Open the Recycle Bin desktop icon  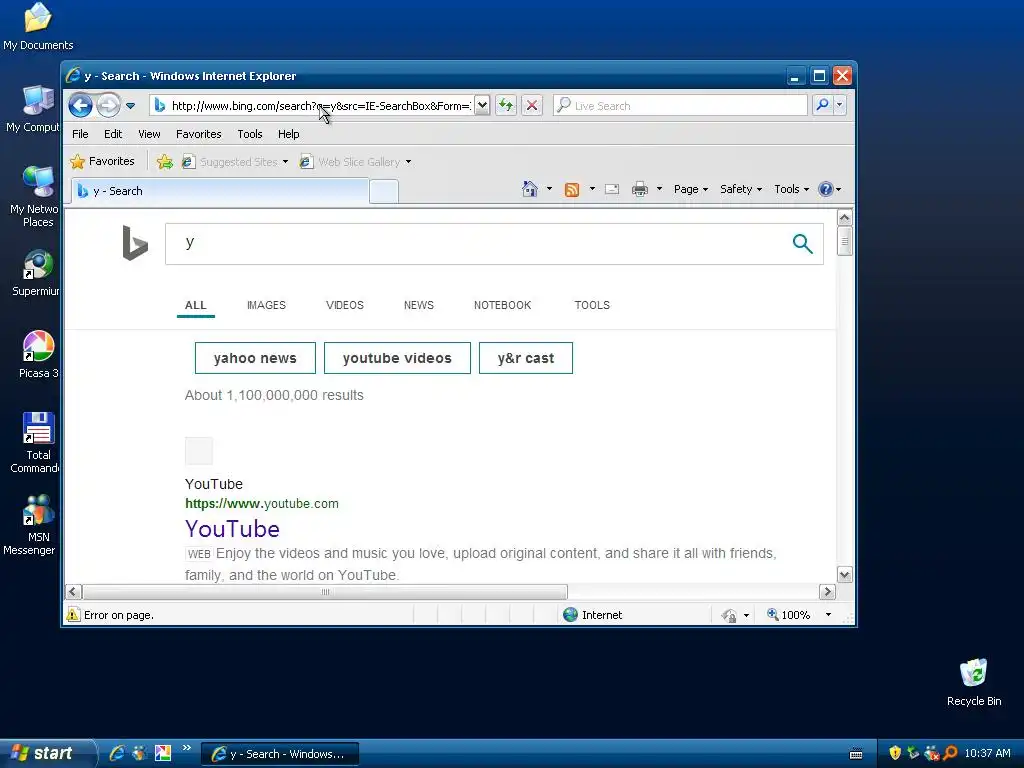click(x=974, y=682)
